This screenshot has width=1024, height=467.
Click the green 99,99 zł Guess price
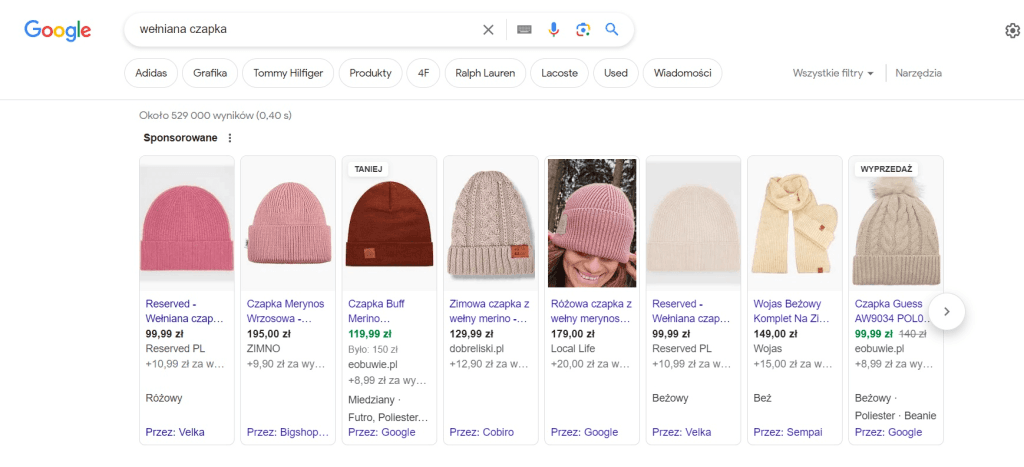873,334
